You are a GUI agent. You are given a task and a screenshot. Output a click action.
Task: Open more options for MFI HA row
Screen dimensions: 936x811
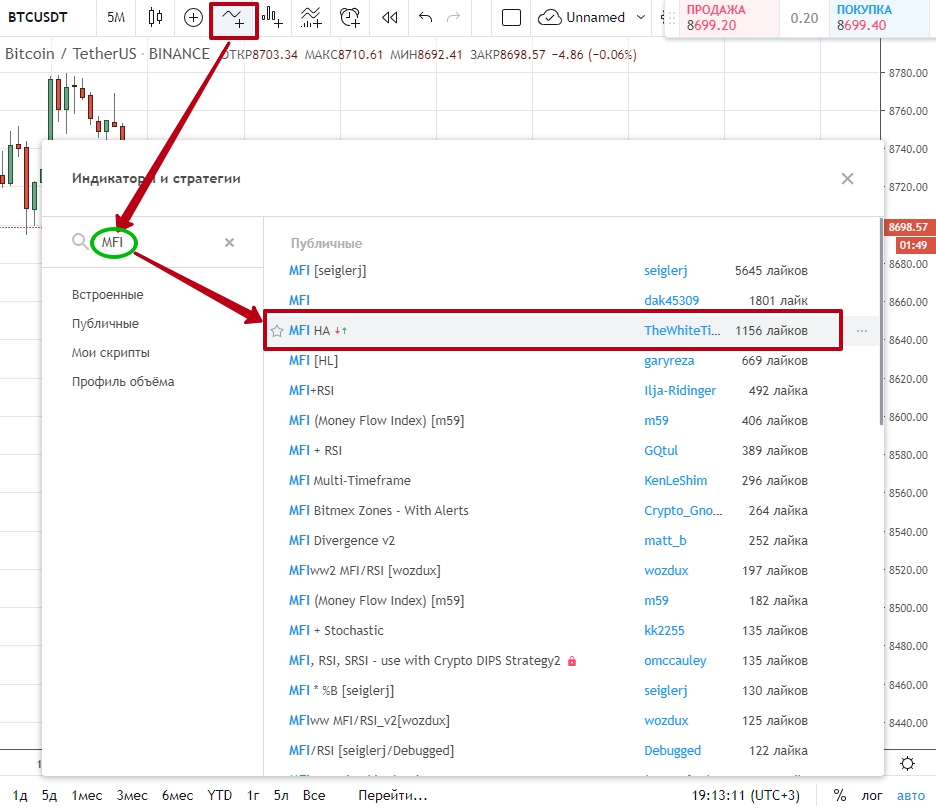tap(862, 331)
